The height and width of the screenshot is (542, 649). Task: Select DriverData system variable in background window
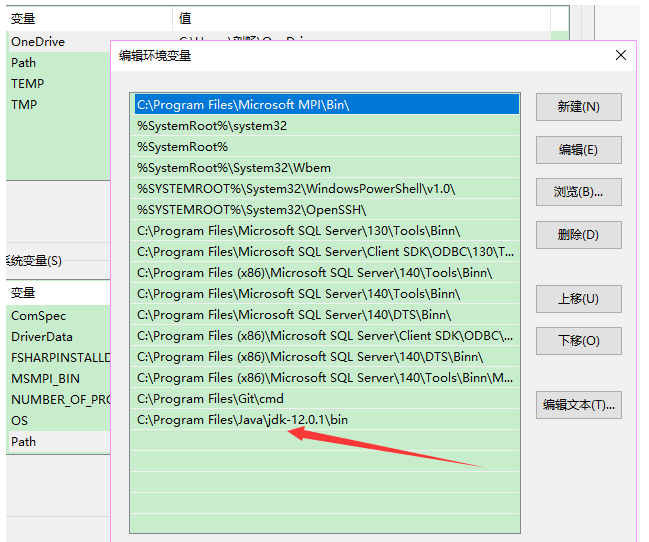click(59, 337)
